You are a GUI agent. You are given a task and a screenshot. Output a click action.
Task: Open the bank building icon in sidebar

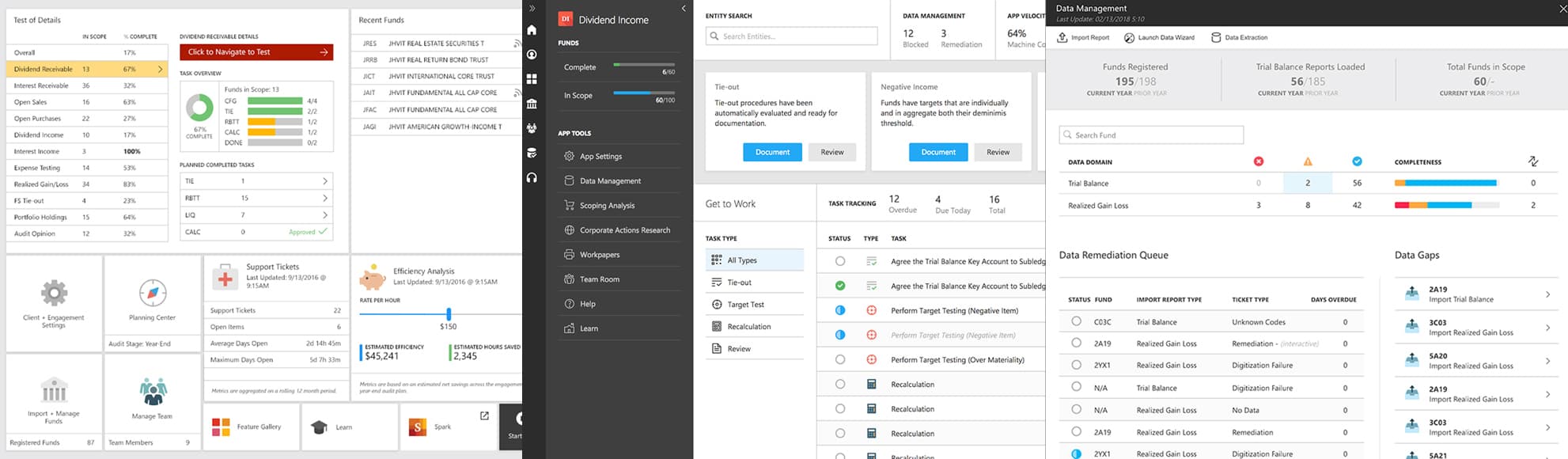[532, 104]
